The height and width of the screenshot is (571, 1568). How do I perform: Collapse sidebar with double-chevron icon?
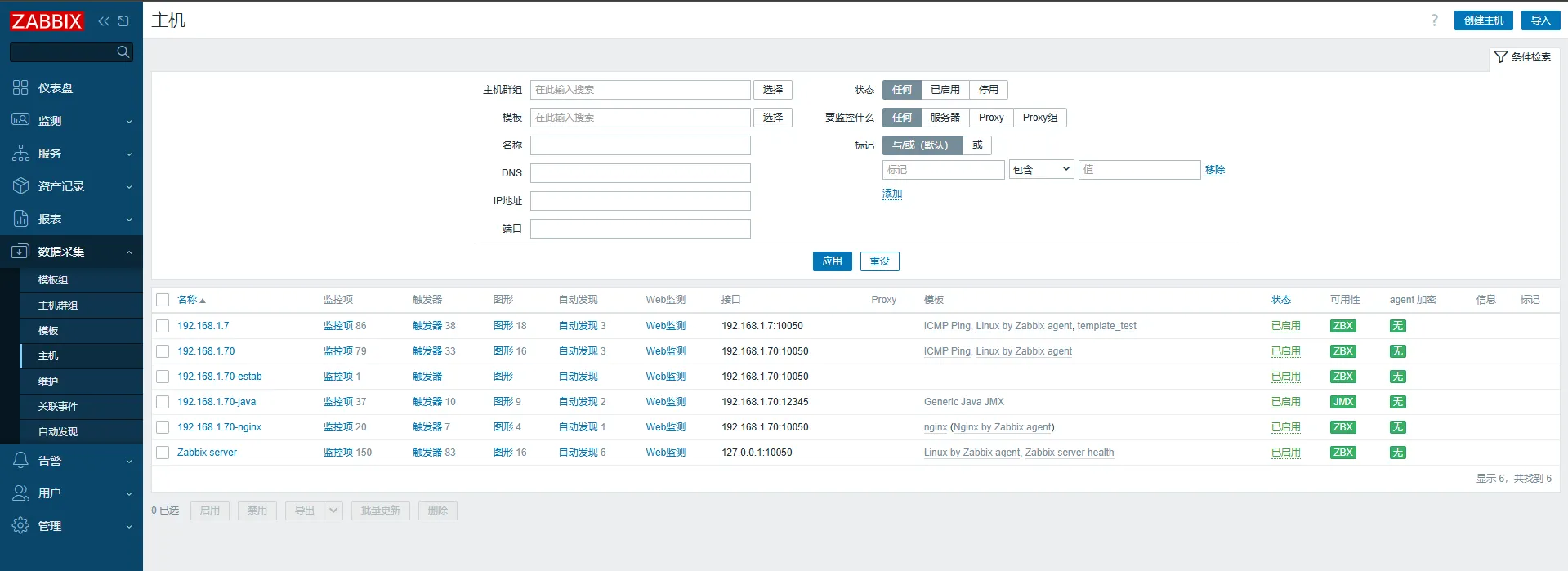(x=104, y=21)
